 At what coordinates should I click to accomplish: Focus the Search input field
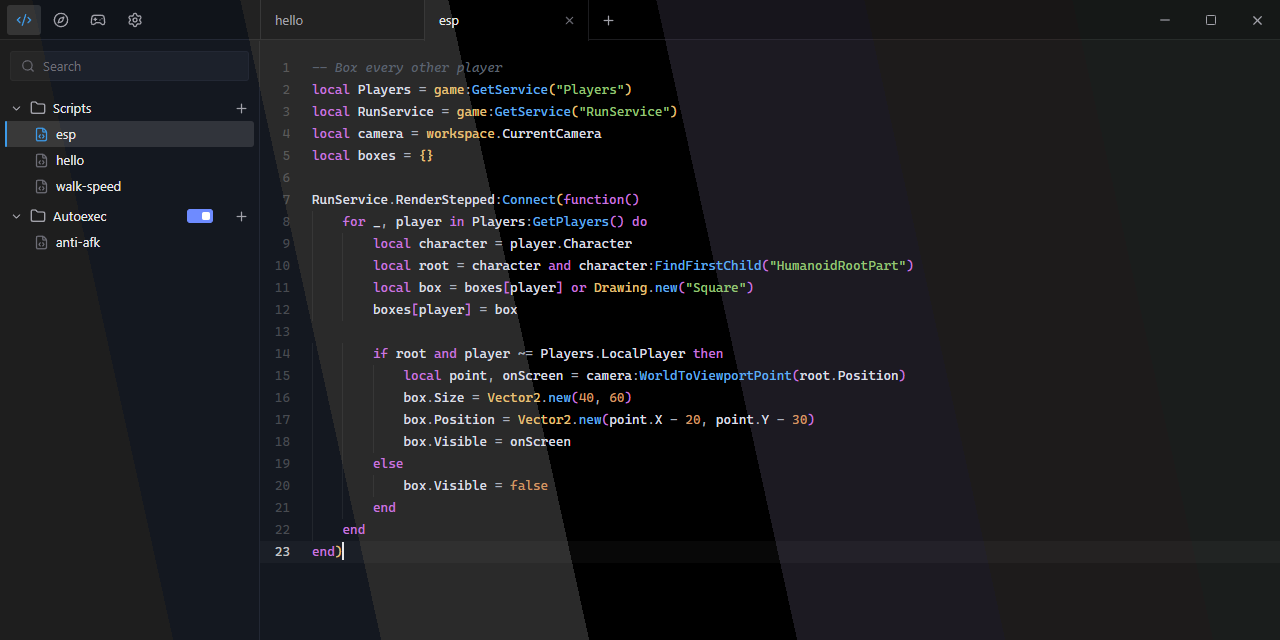click(x=129, y=66)
